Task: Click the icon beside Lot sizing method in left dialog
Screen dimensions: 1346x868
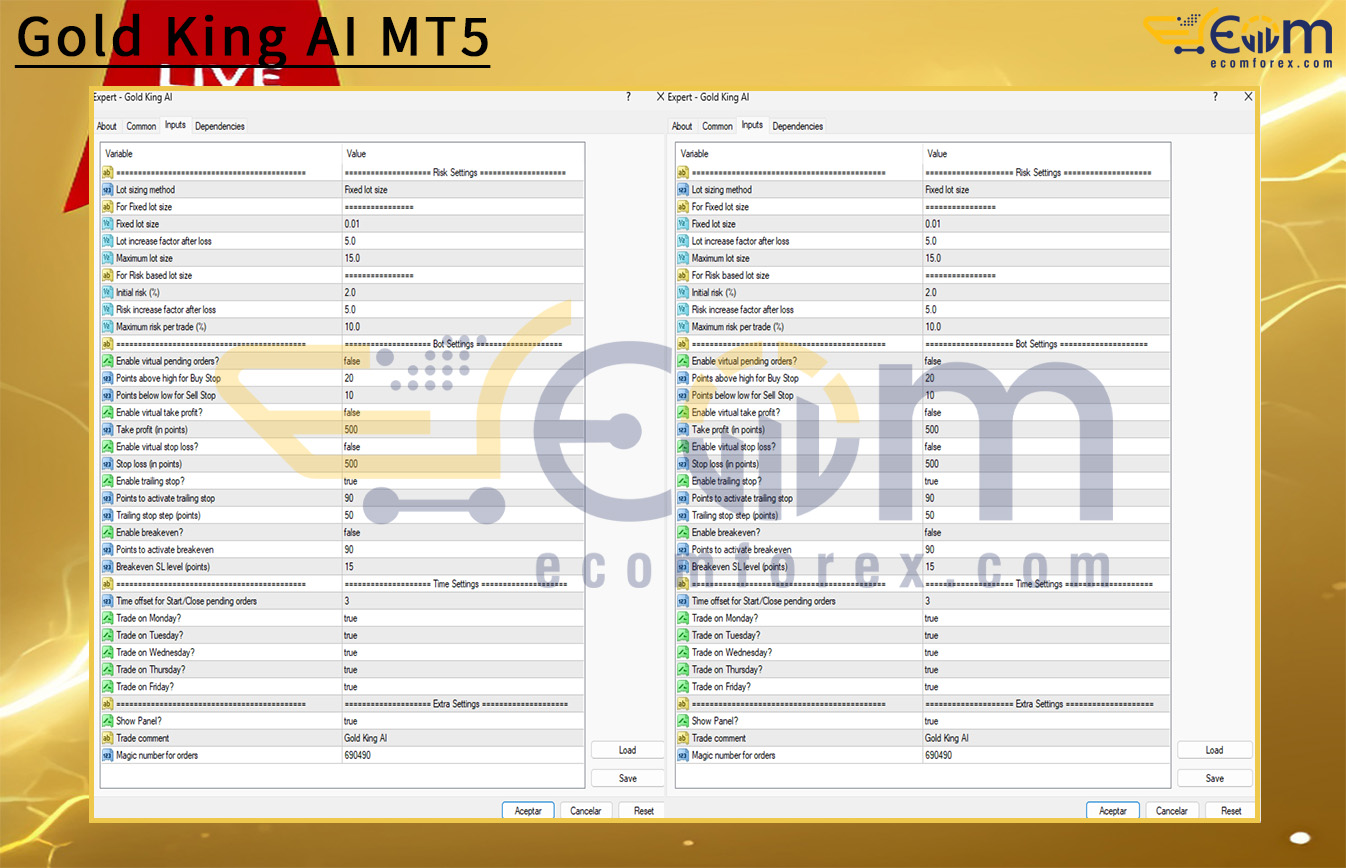Action: tap(108, 190)
